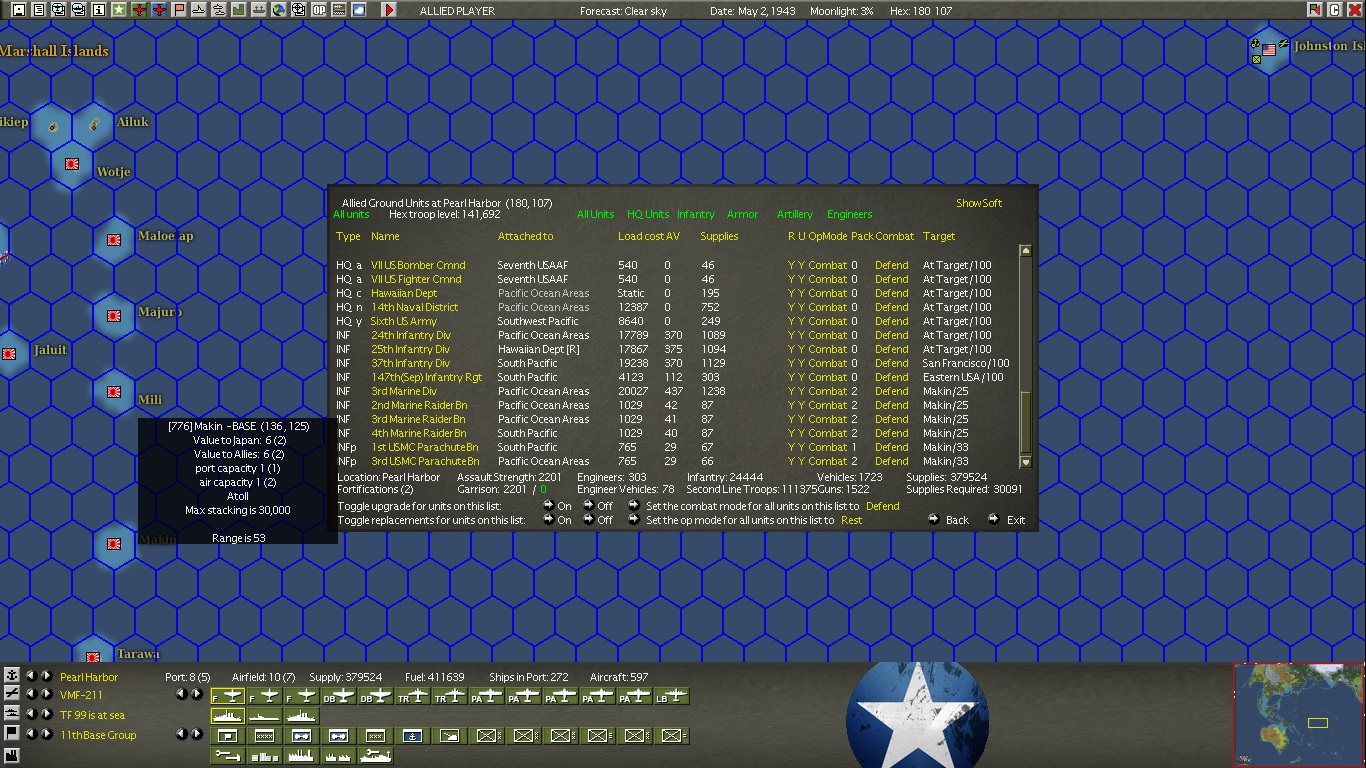1366x768 pixels.
Task: Toggle replacements (R) flag for Sixth US Army
Action: pyautogui.click(x=791, y=321)
